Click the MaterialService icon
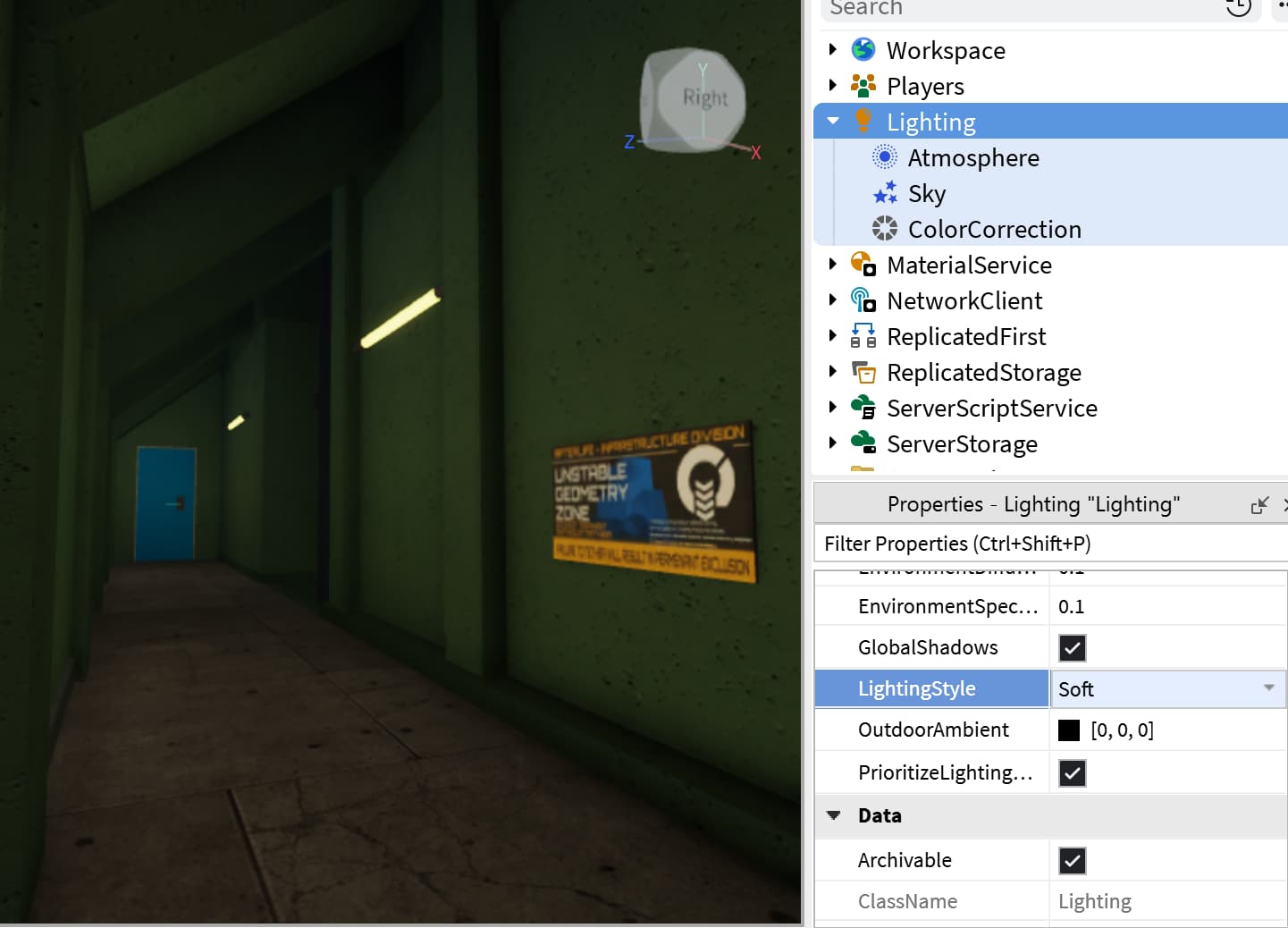Image resolution: width=1288 pixels, height=928 pixels. point(863,265)
